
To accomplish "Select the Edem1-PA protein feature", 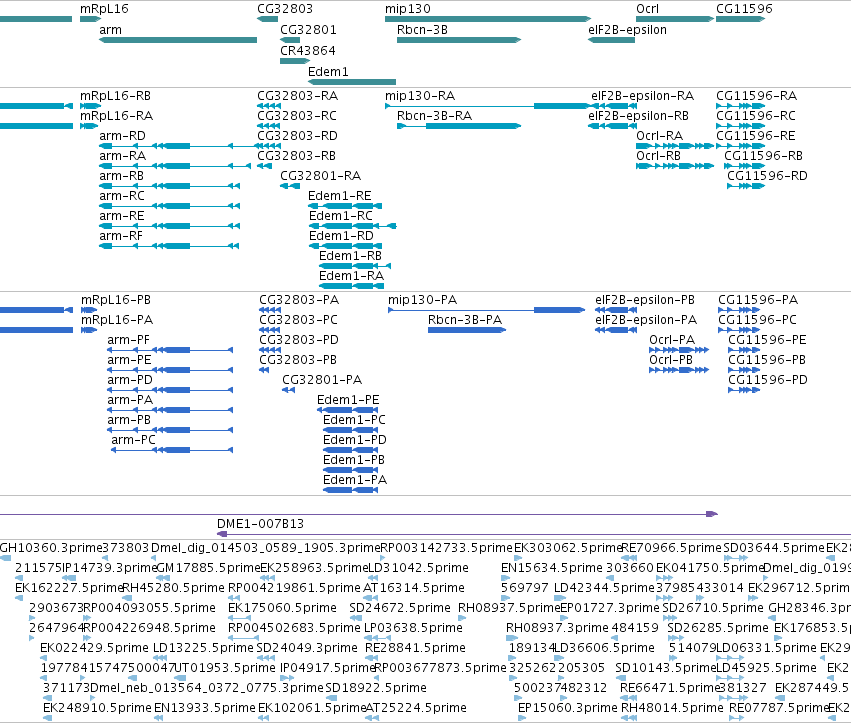I will pos(351,490).
